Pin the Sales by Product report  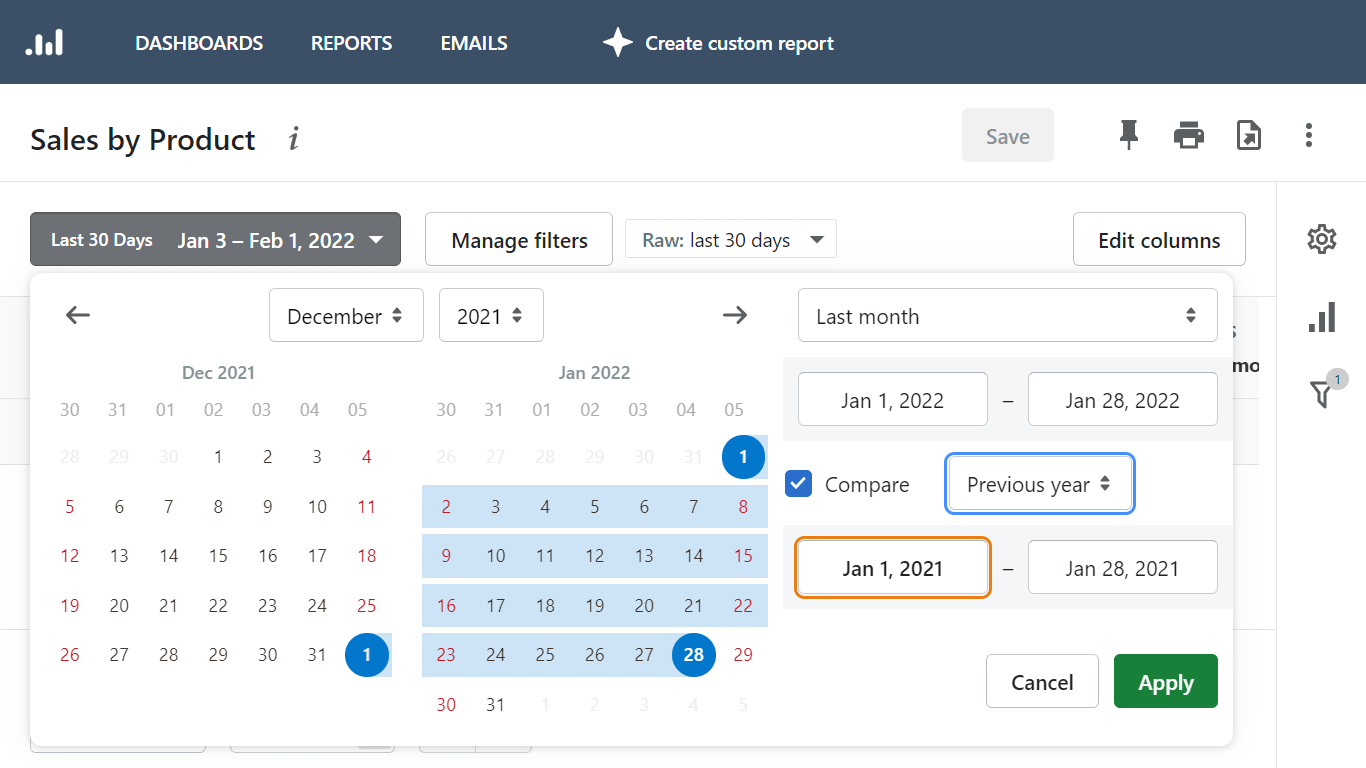pyautogui.click(x=1129, y=135)
